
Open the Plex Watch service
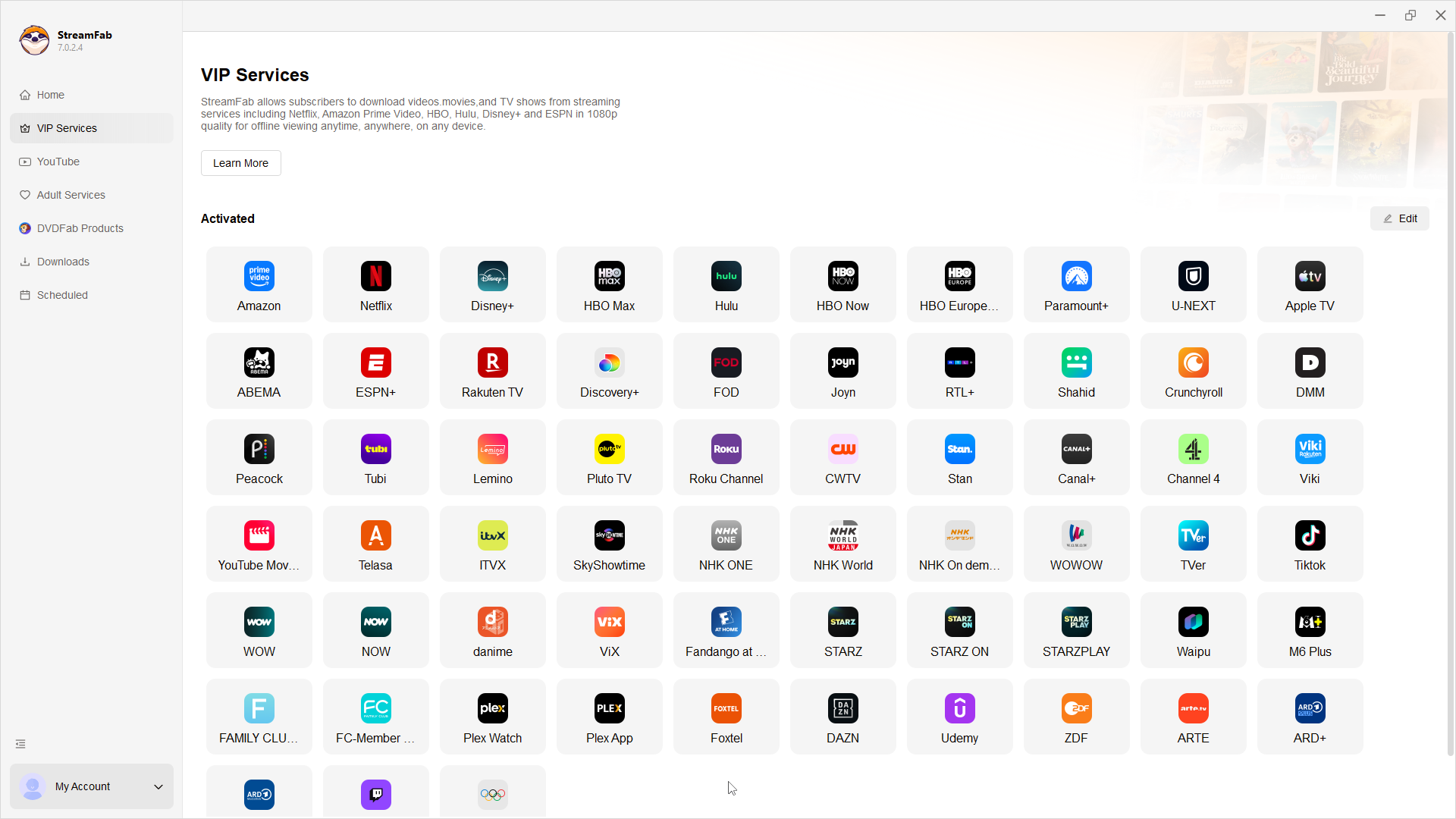(x=493, y=717)
